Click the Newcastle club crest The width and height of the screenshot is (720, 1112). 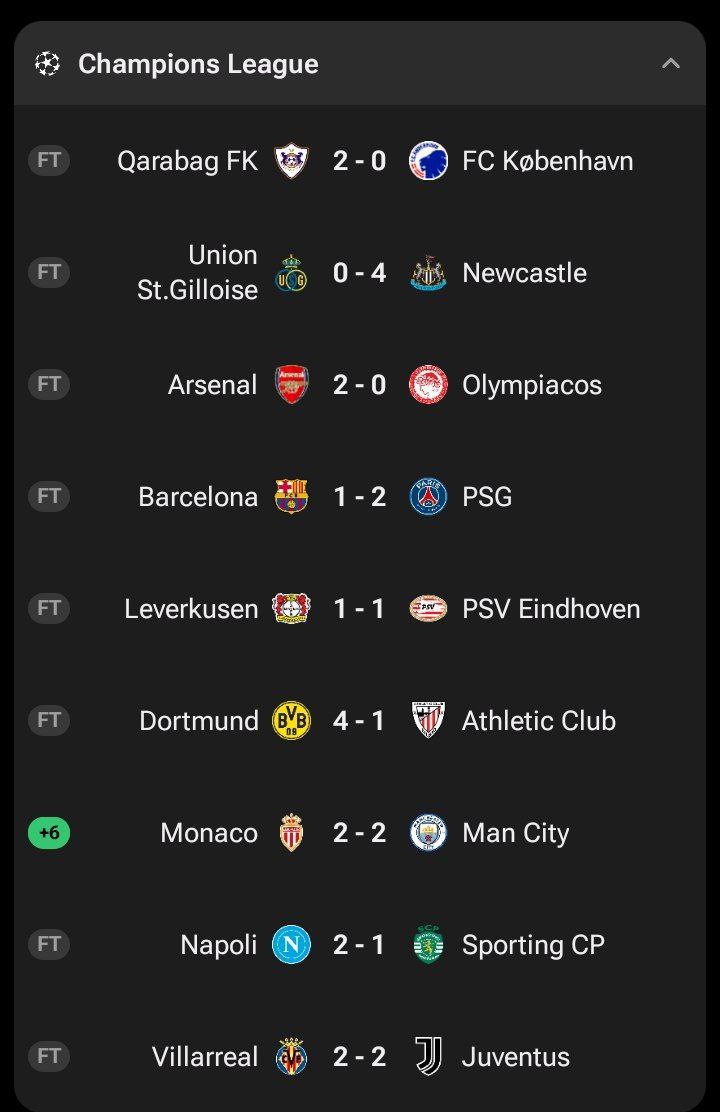[428, 273]
